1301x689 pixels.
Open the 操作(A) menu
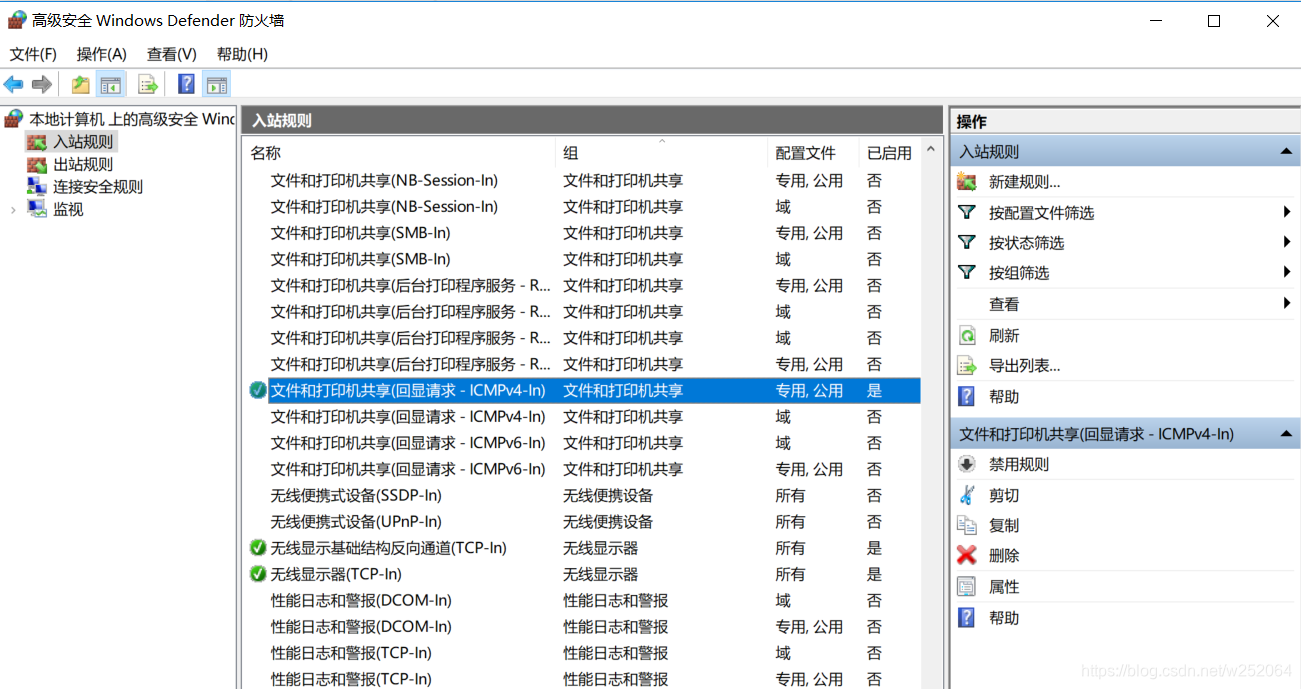click(102, 54)
